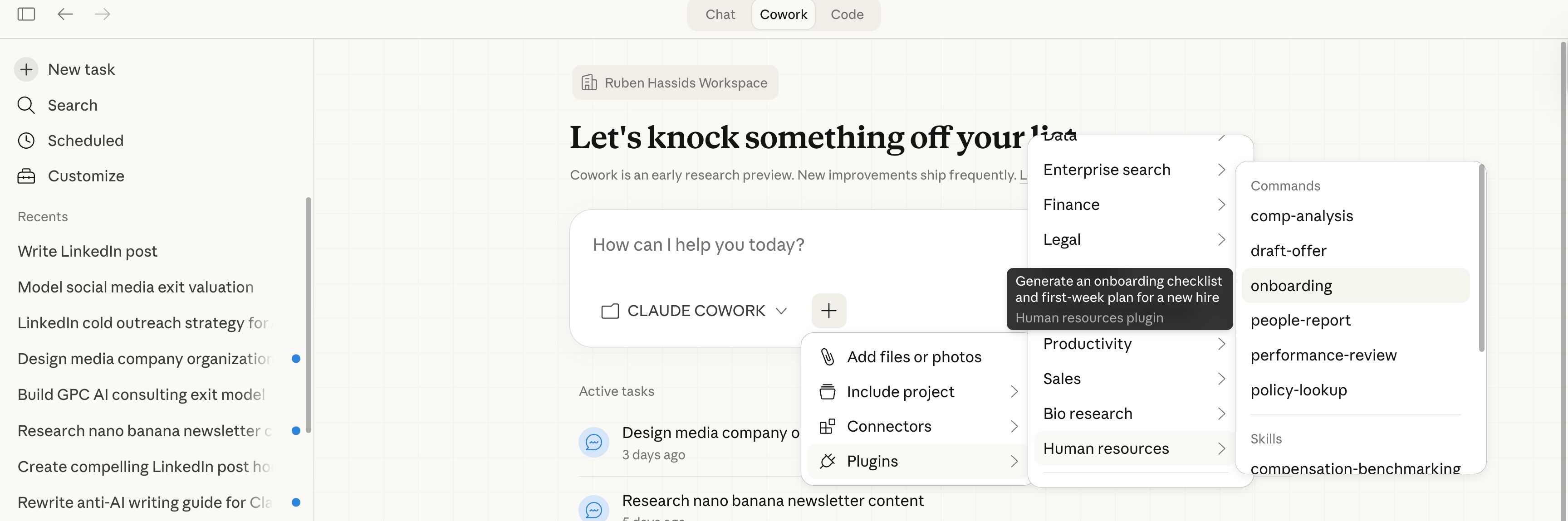Click the How can I help you today field
Viewport: 1568px width, 521px height.
pos(697,244)
